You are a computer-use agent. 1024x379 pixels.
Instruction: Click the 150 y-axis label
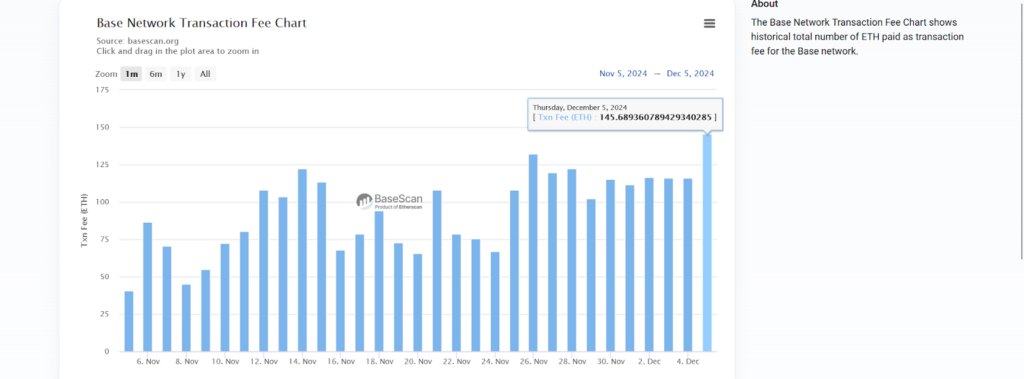[103, 127]
